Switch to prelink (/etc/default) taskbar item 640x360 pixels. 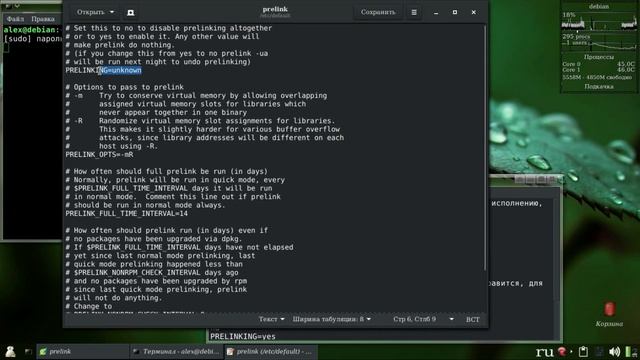coord(270,351)
